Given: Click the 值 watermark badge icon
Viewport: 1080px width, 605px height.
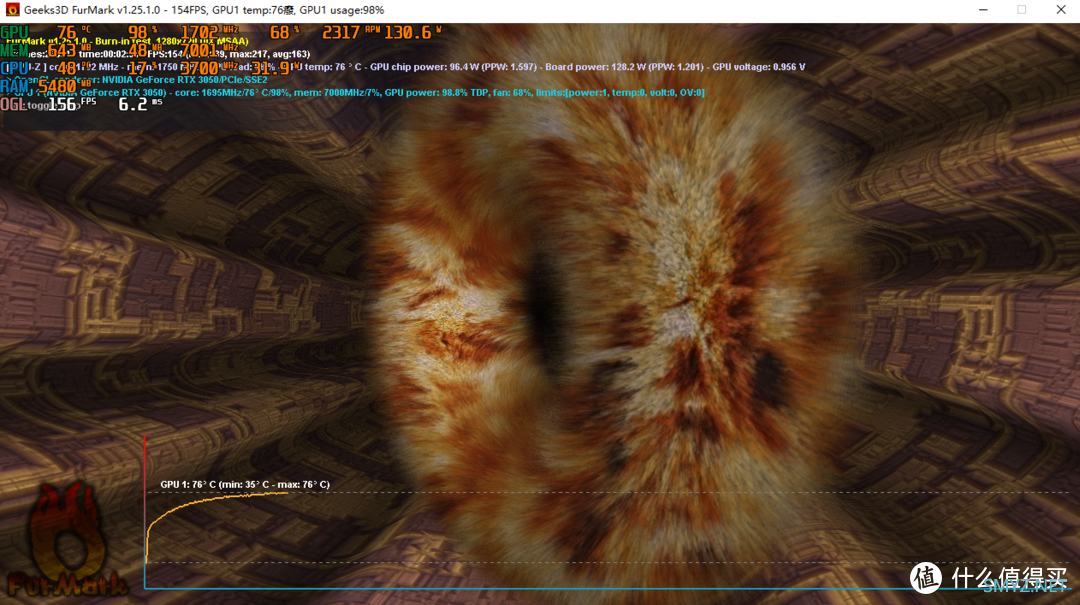Looking at the screenshot, I should (x=925, y=577).
